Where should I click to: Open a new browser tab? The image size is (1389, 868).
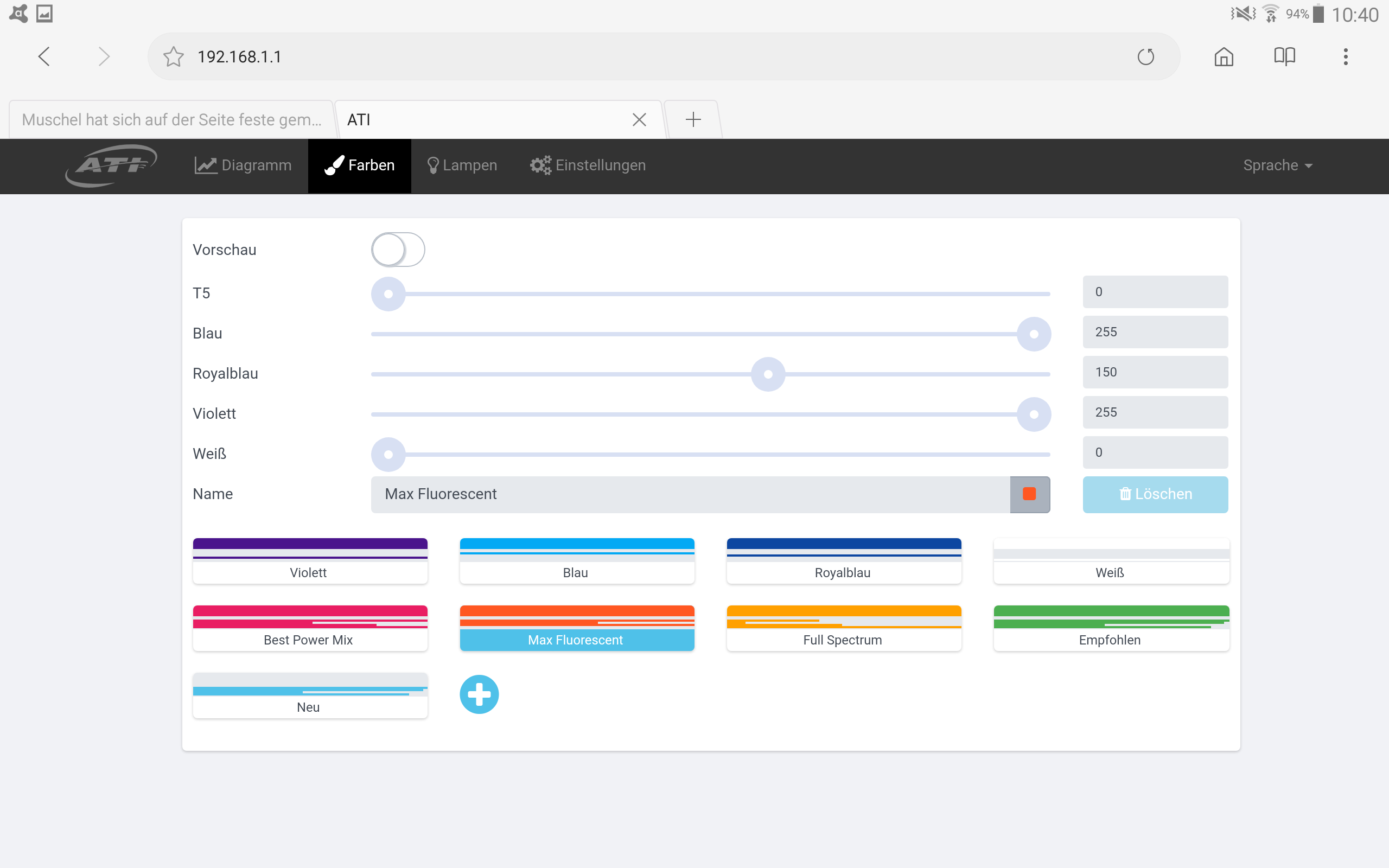click(x=693, y=119)
